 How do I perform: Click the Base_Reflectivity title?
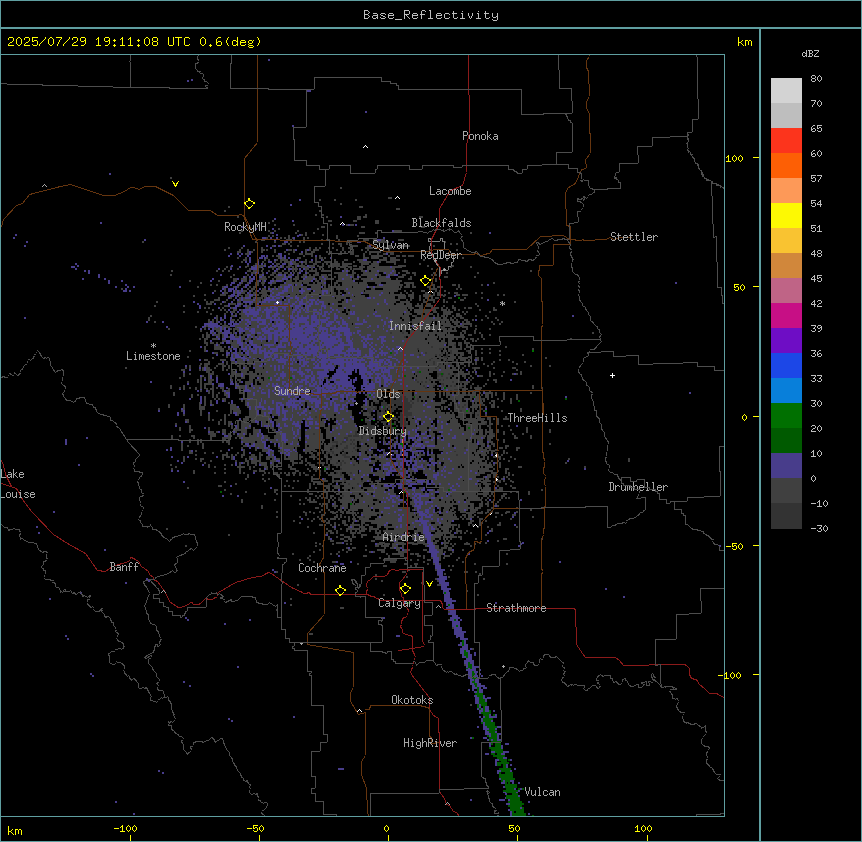pos(431,15)
